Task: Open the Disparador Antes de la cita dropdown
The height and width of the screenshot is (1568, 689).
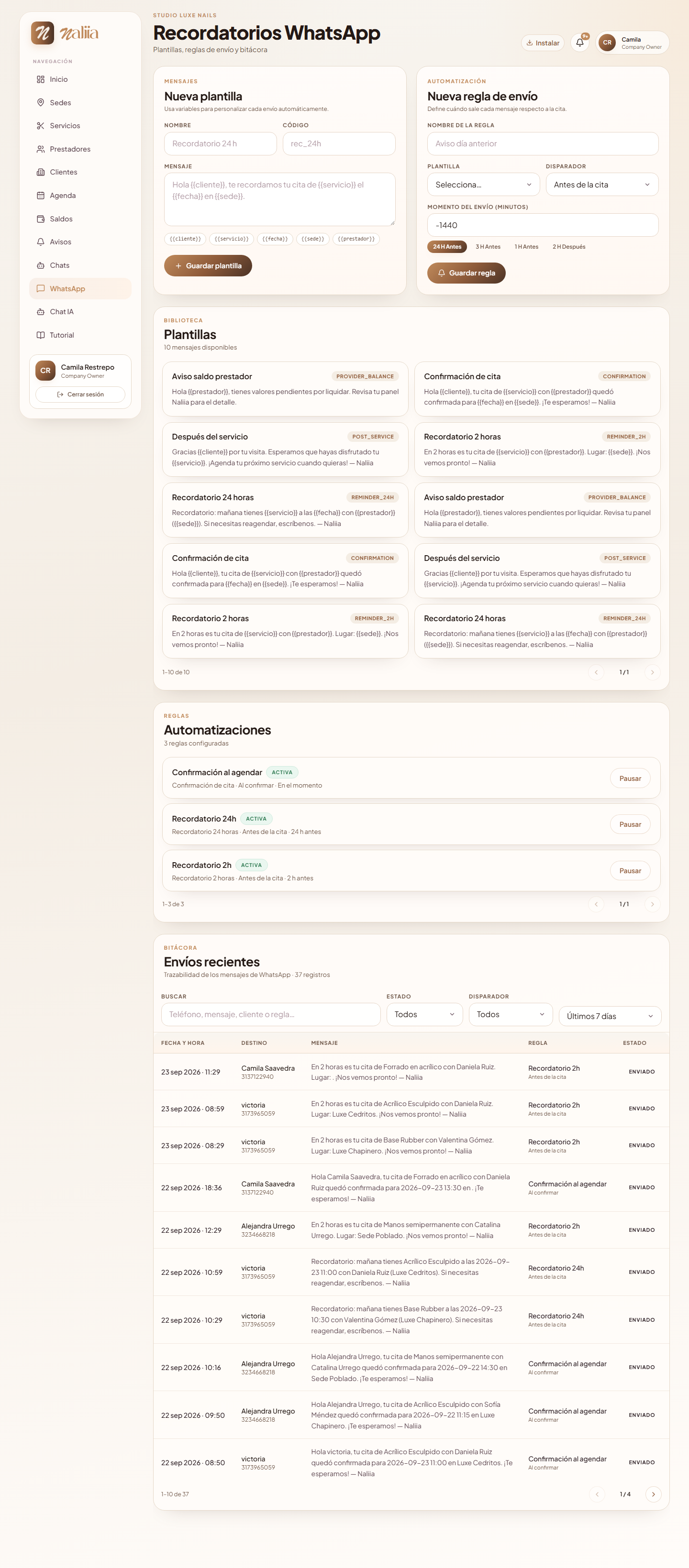Action: 602,185
